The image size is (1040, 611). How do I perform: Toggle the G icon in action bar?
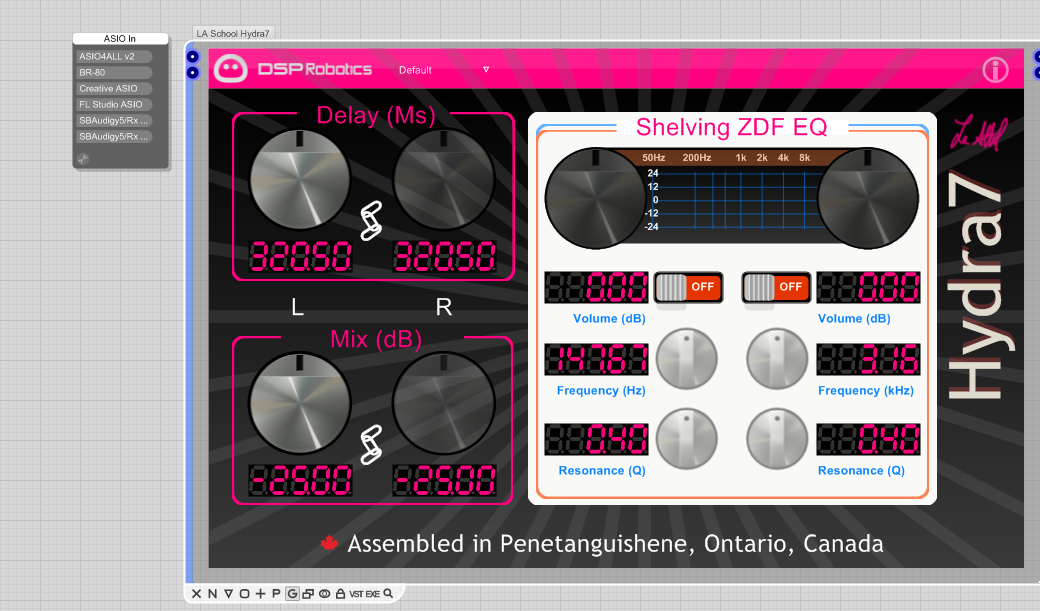tap(292, 594)
